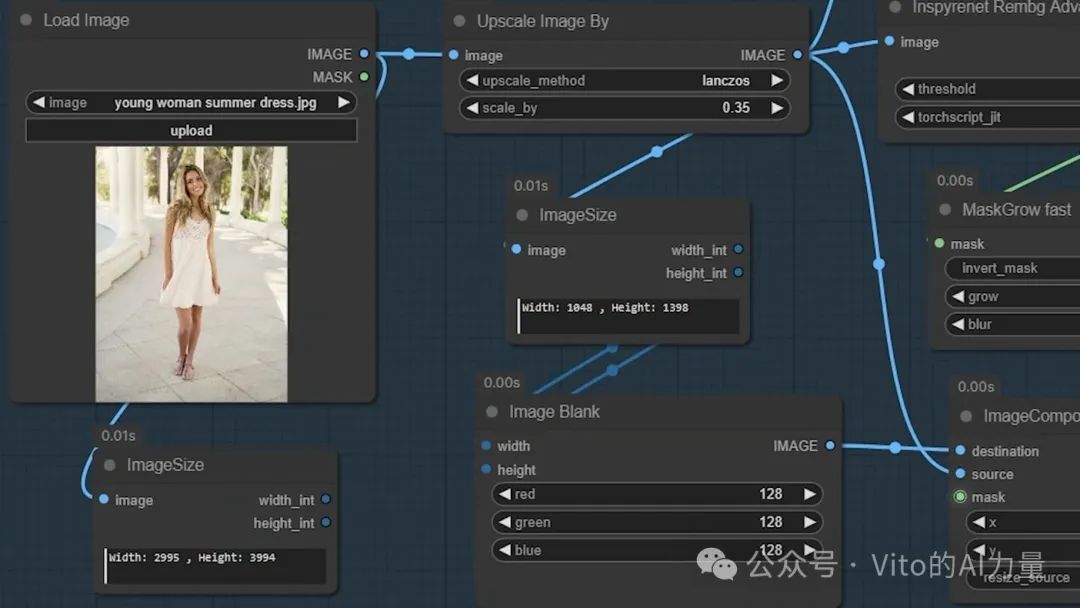Collapse the ImageCompo node via its title dot

(966, 416)
